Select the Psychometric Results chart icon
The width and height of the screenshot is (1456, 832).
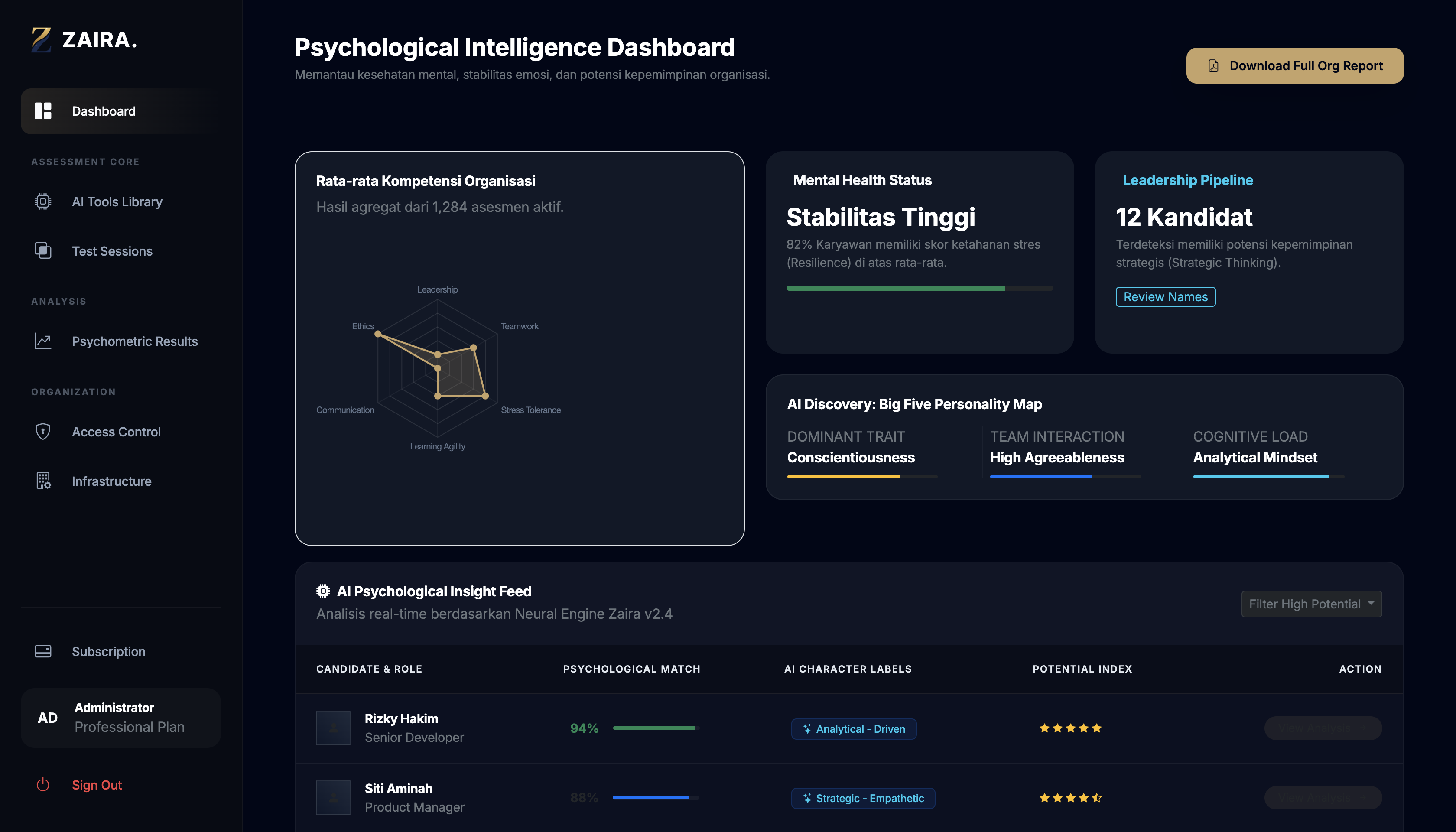(x=43, y=341)
